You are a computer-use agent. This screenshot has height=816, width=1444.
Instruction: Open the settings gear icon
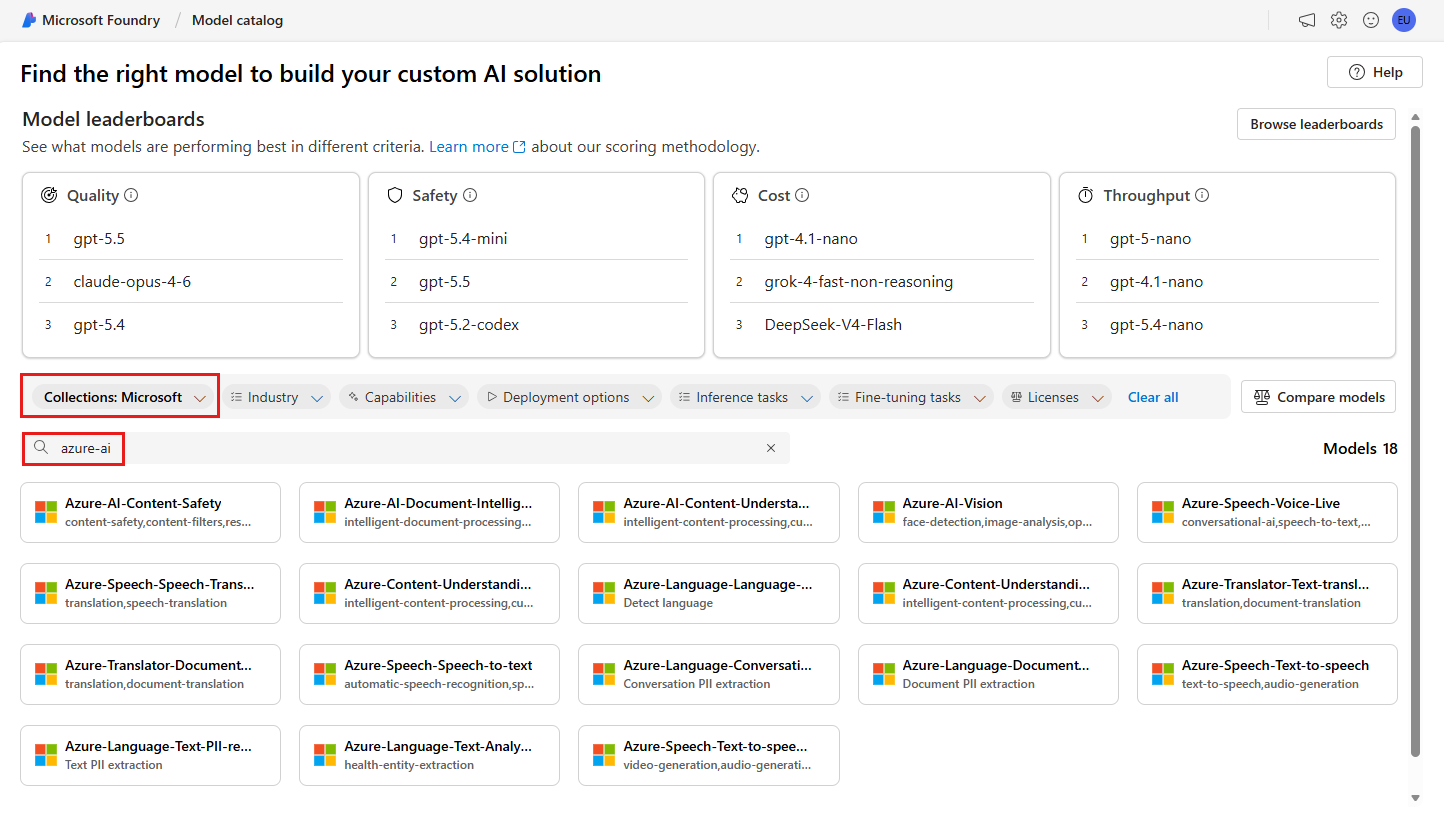(1339, 20)
